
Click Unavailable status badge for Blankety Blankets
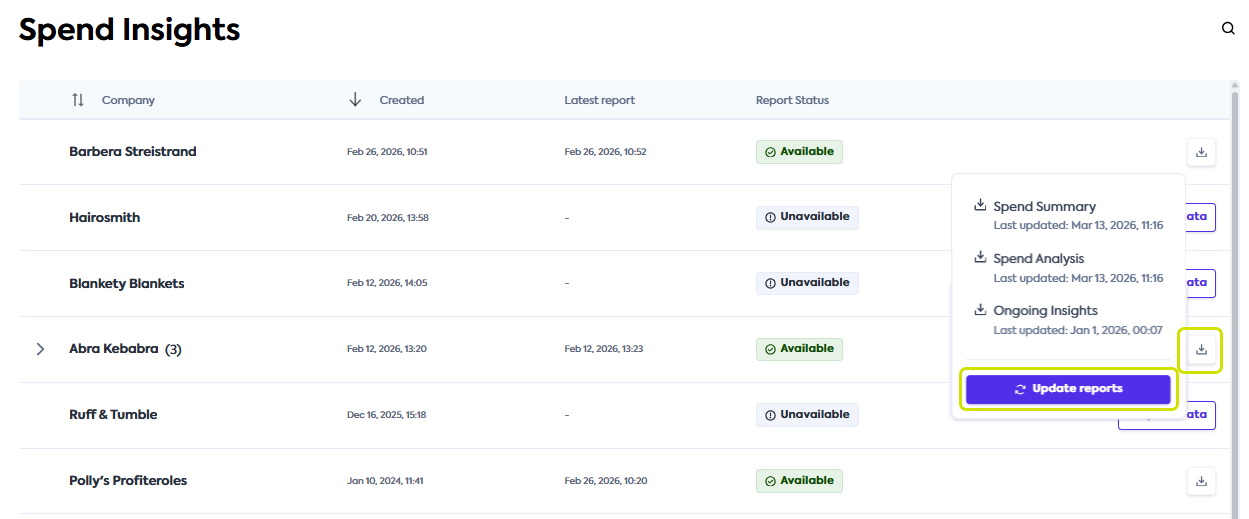(x=807, y=283)
